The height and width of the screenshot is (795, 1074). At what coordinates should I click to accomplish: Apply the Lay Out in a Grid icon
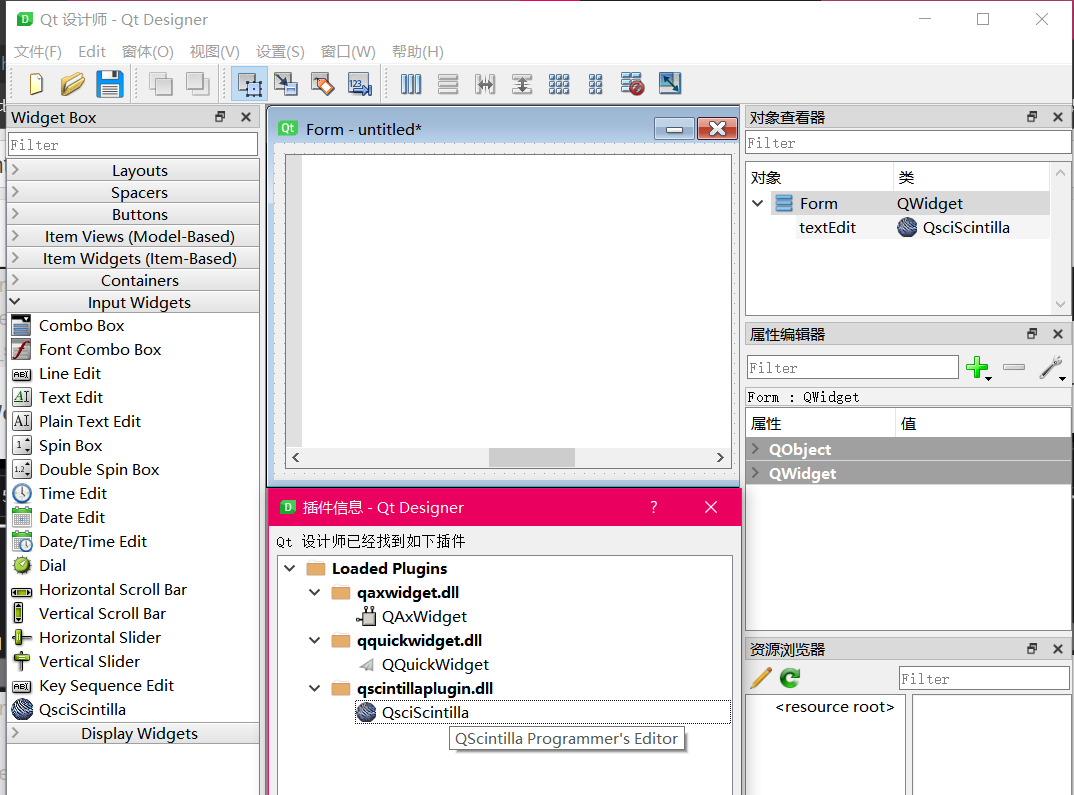559,84
